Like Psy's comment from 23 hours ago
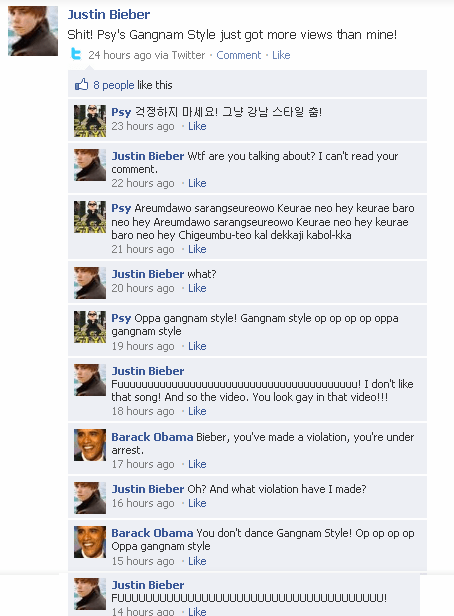 click(197, 126)
